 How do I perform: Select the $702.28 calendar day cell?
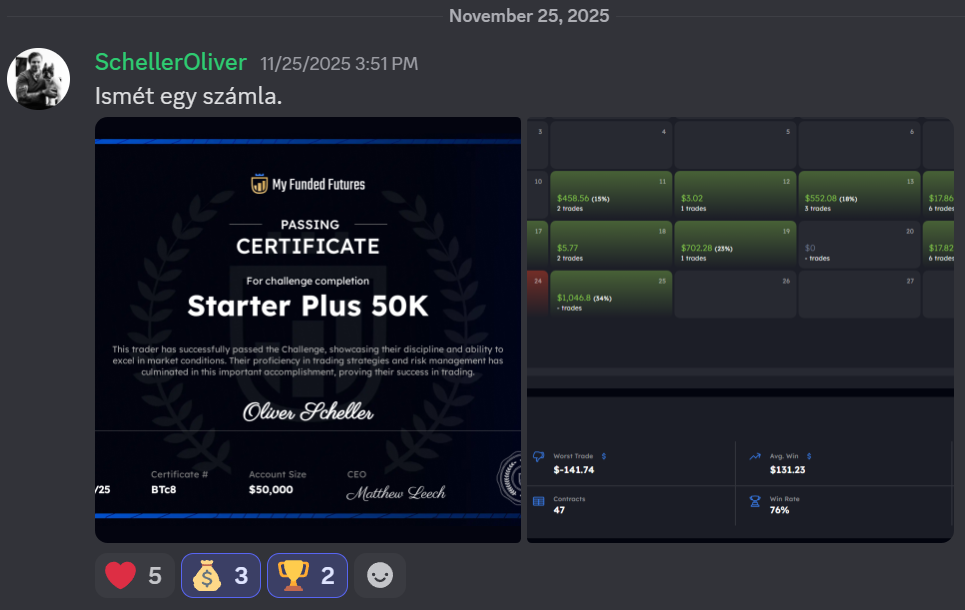pos(735,243)
